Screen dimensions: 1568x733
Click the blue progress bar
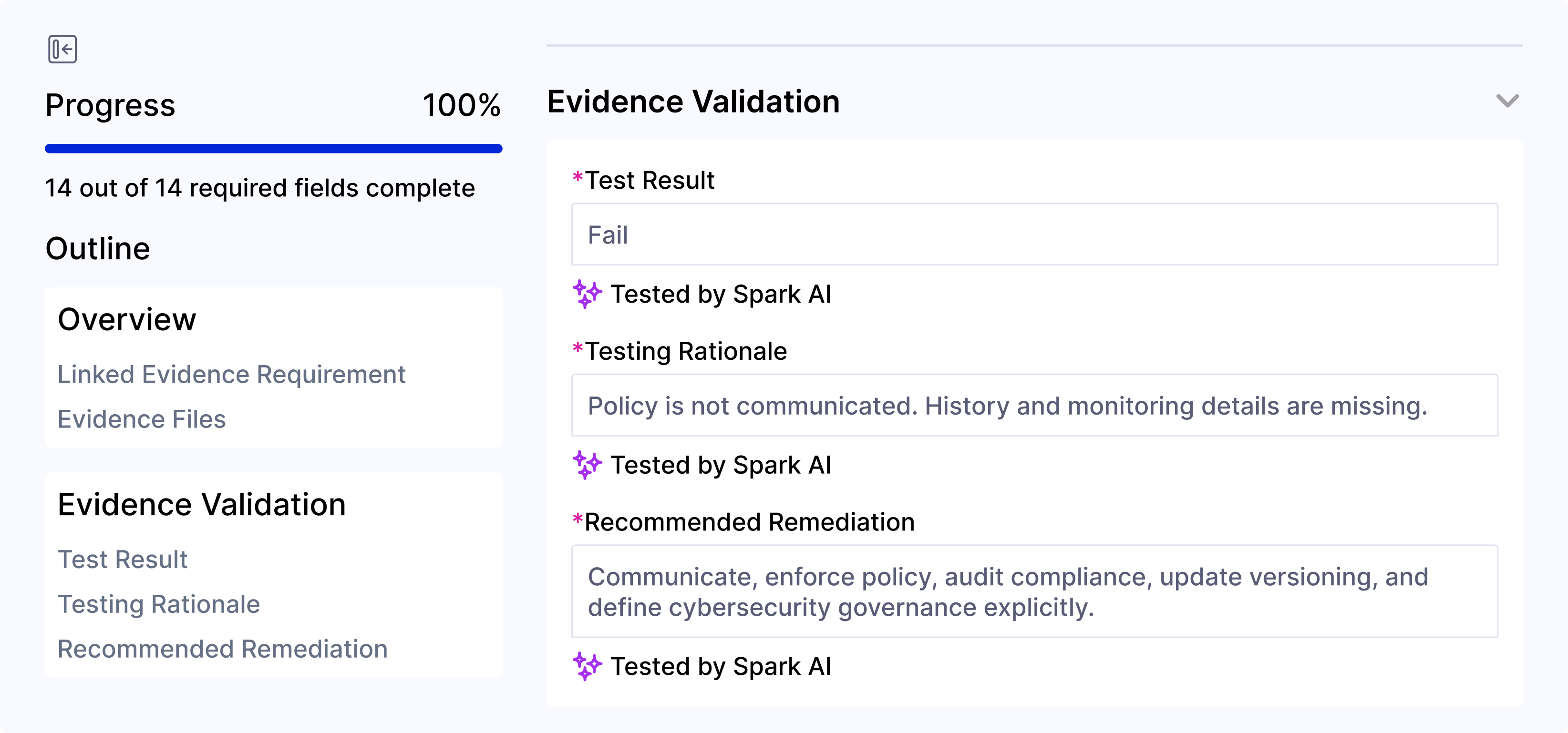pyautogui.click(x=273, y=148)
